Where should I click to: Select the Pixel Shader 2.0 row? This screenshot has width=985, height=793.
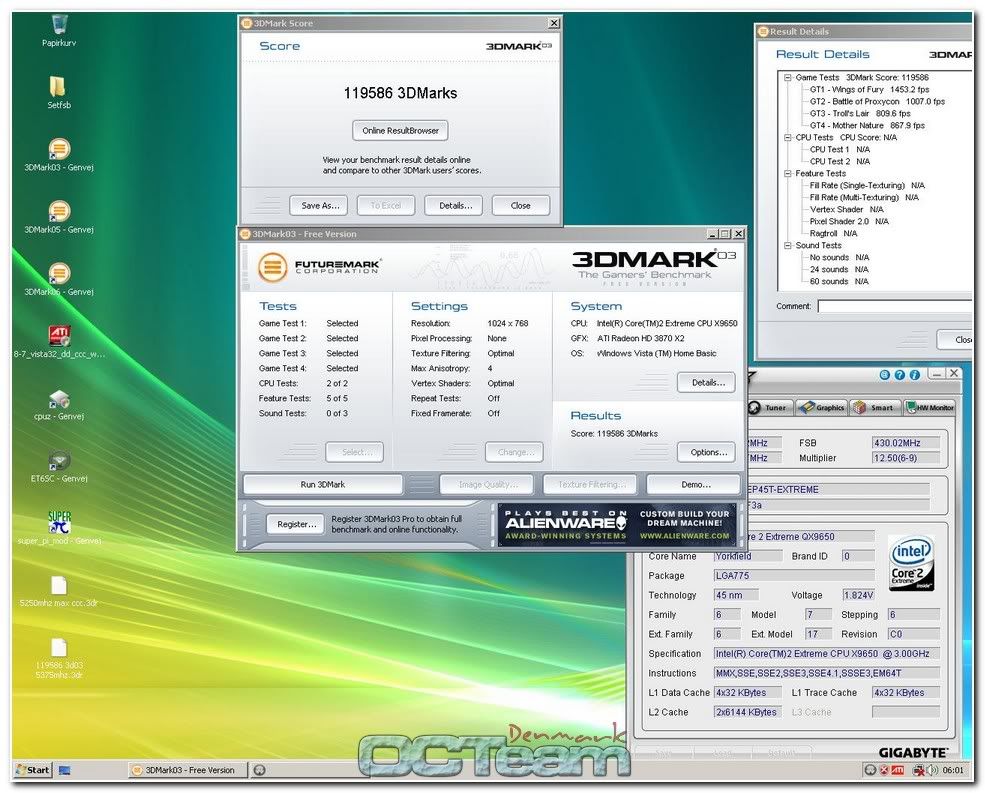coord(849,221)
